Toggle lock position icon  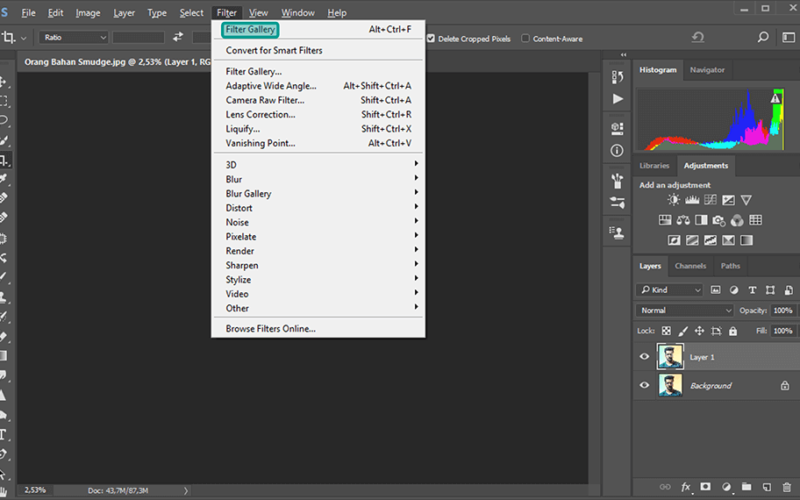[699, 331]
